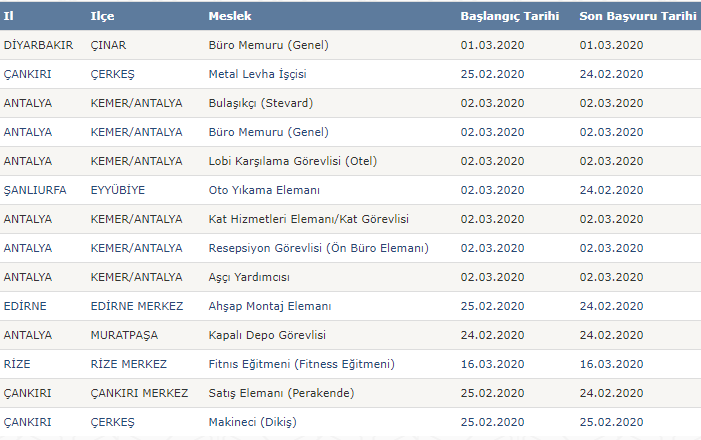Select the Aşçı Yardımcısı job row
Viewport: 701px width, 440px height.
(256, 277)
